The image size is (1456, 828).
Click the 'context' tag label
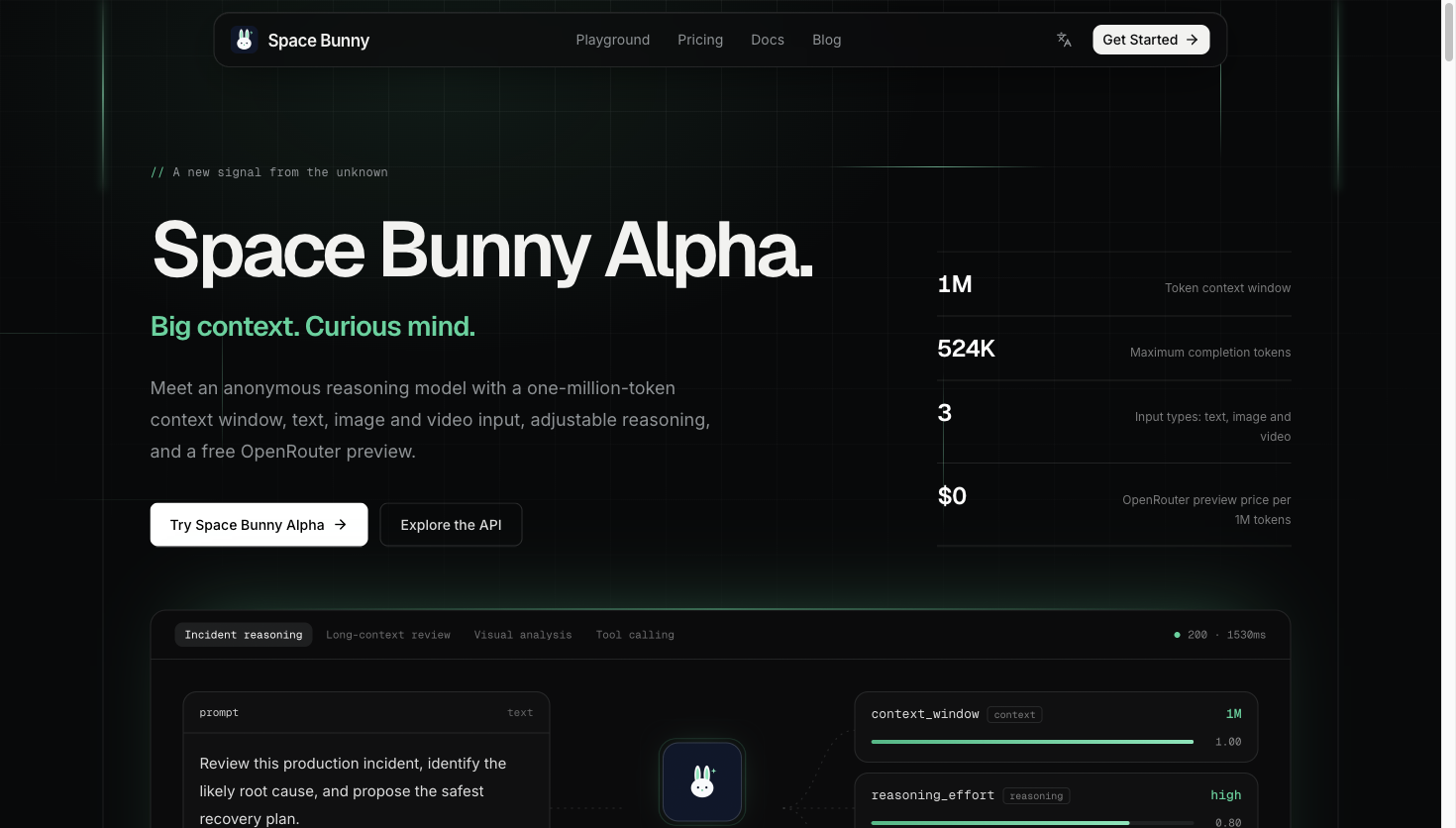coord(1014,715)
